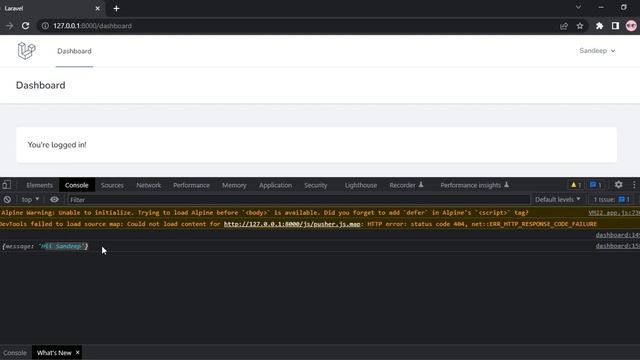640x360 pixels.
Task: Expand the Sandeep user dropdown
Action: [597, 51]
